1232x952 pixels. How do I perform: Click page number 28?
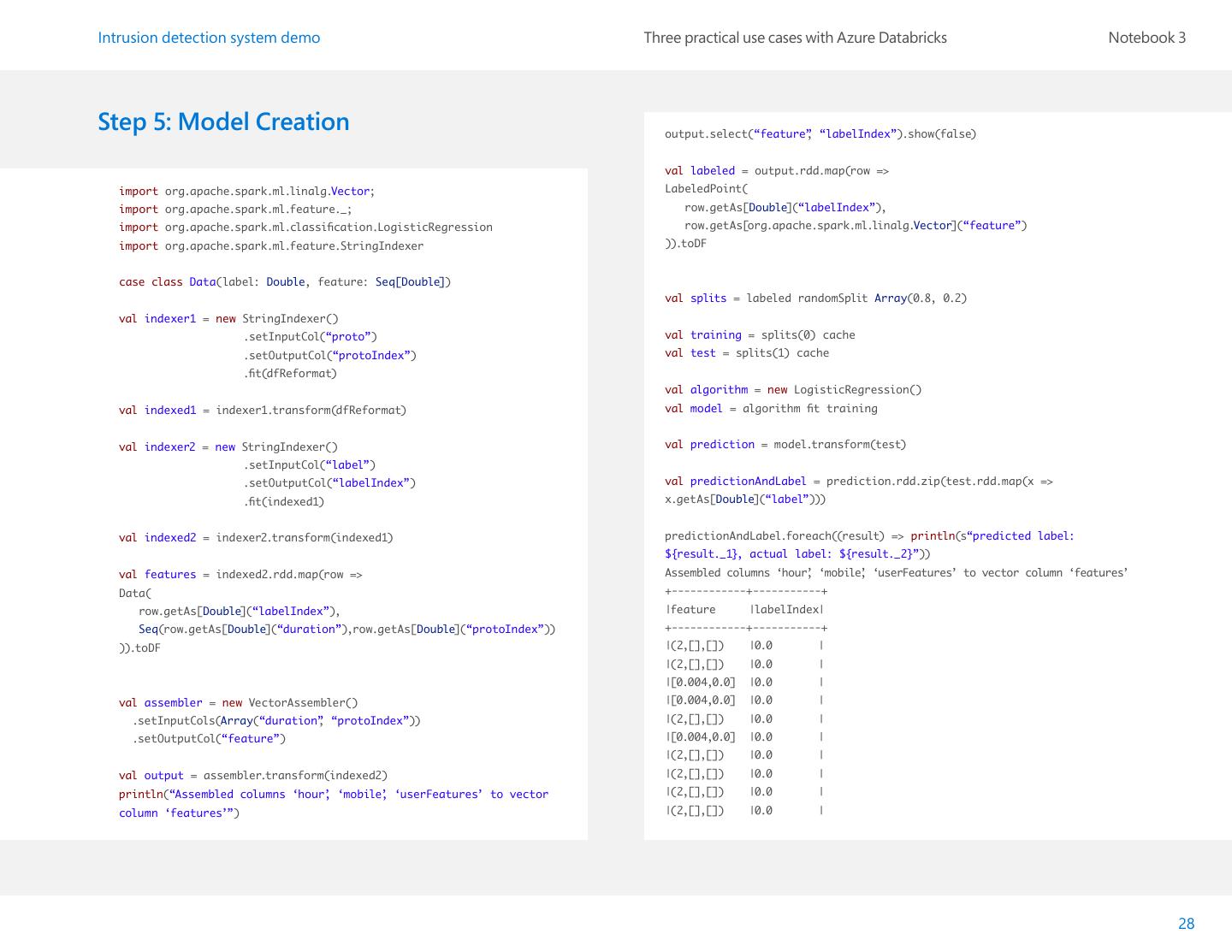click(x=1186, y=924)
